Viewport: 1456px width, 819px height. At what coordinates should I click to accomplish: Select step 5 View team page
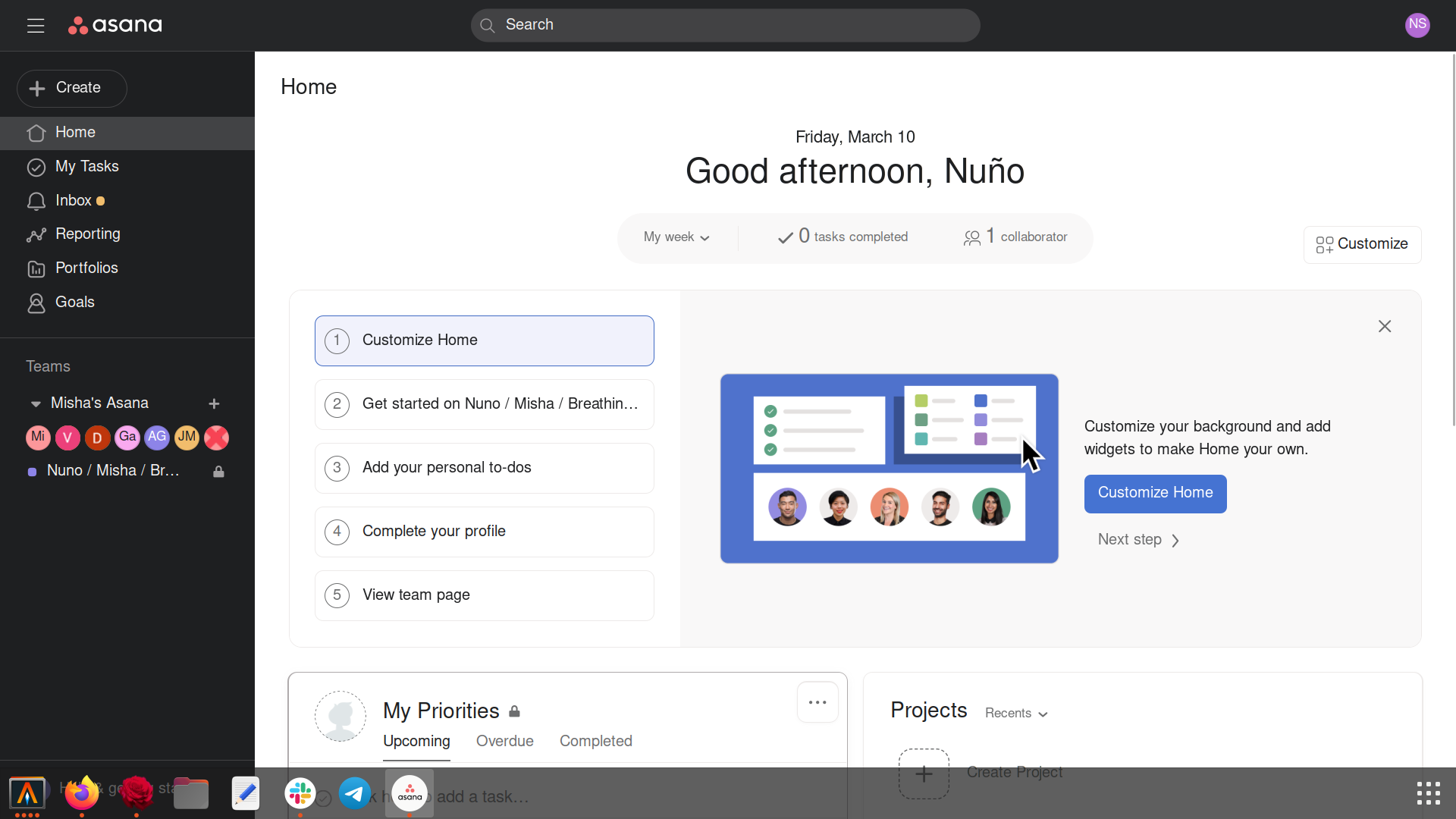click(x=484, y=595)
